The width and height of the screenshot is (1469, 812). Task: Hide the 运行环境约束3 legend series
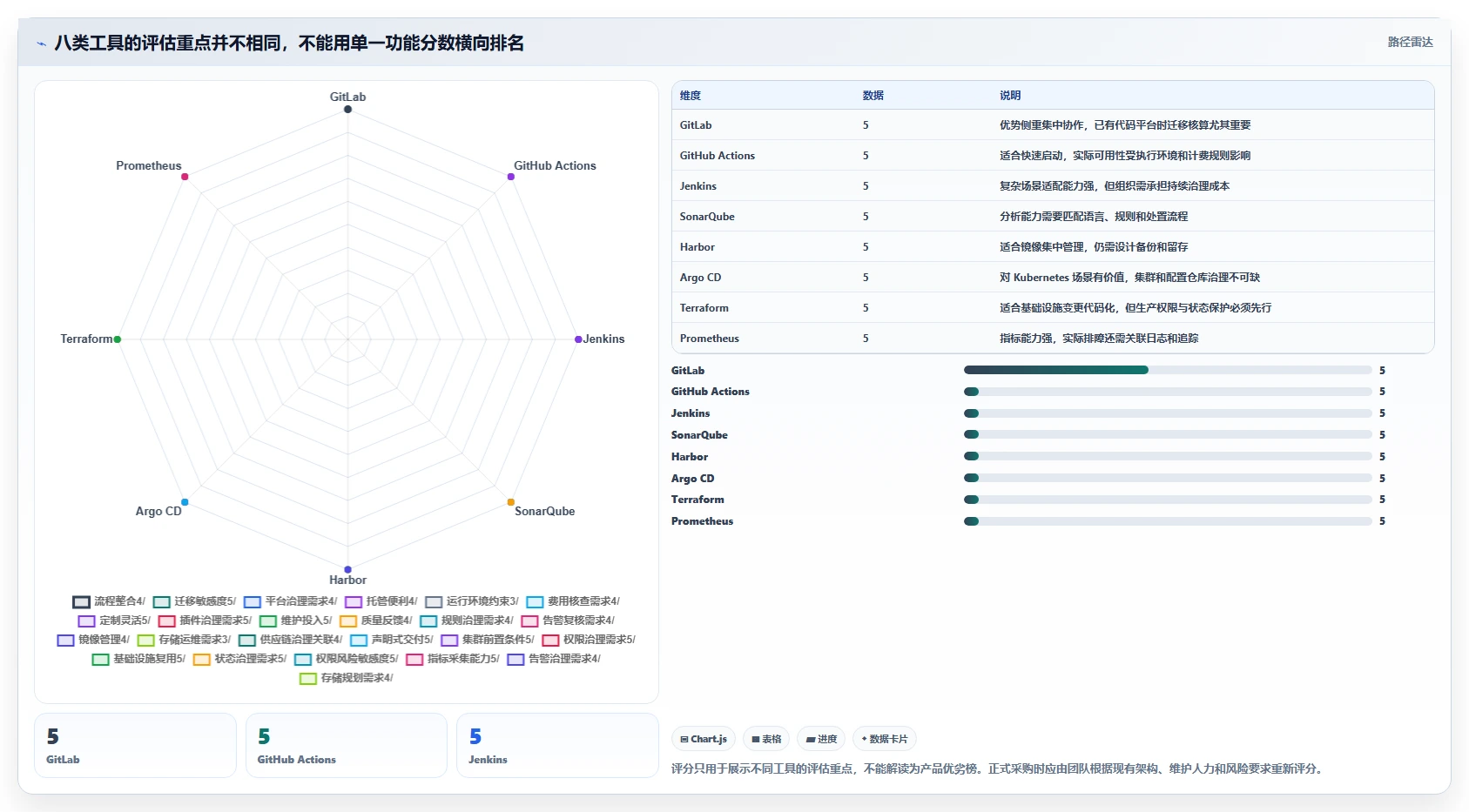(x=471, y=601)
